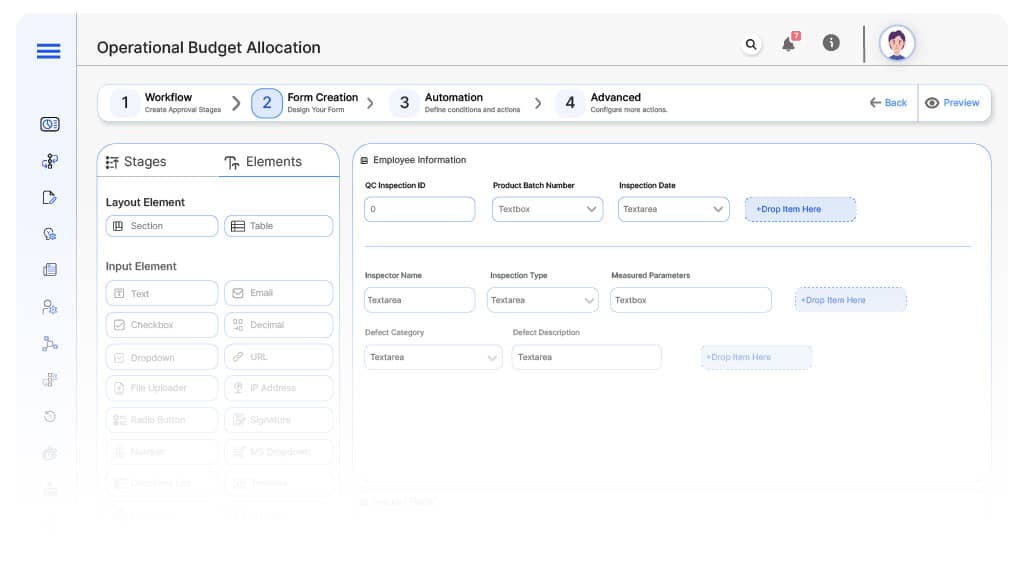Open the hamburger menu icon

tap(48, 51)
